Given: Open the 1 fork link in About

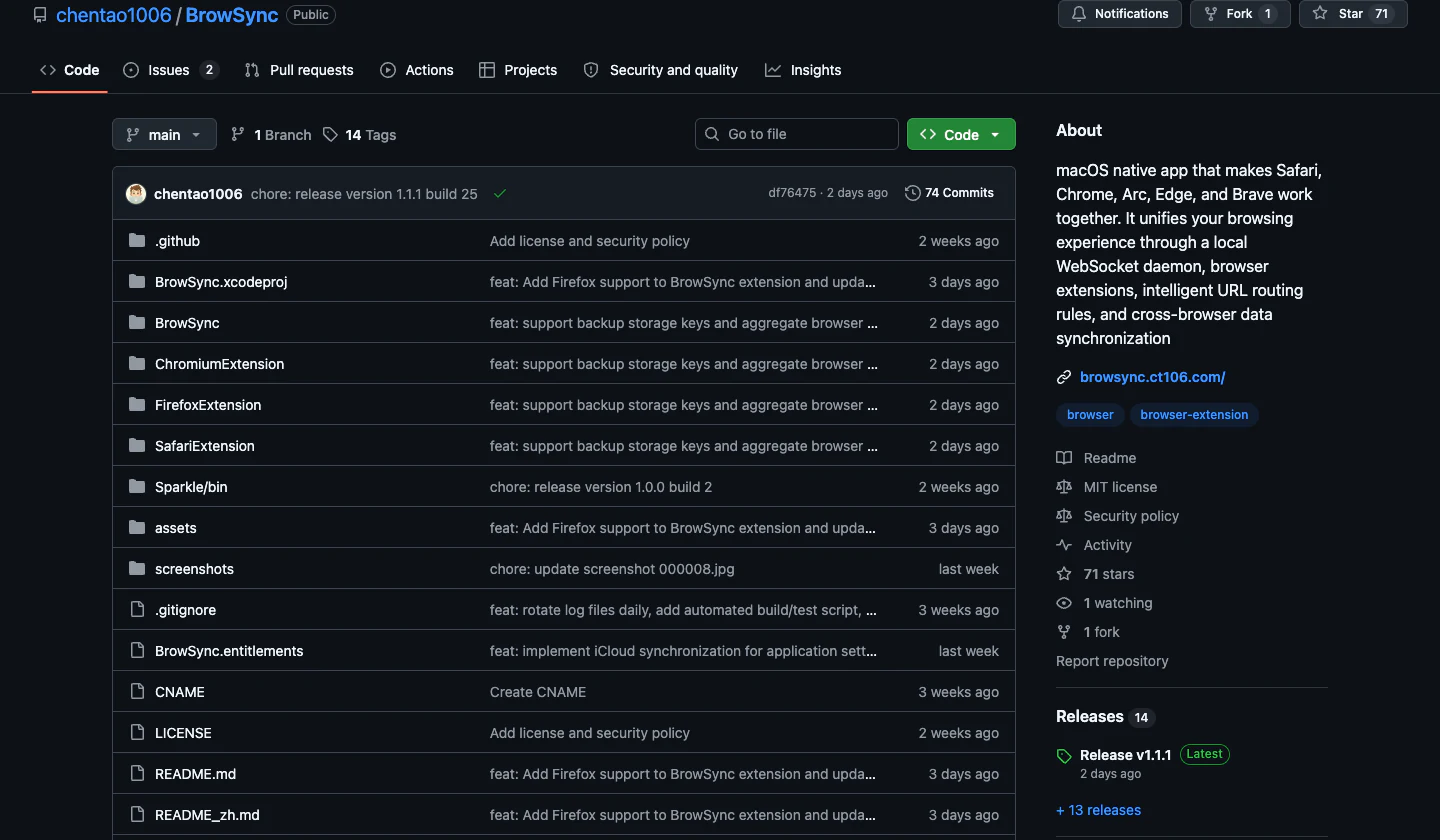Looking at the screenshot, I should tap(1102, 632).
